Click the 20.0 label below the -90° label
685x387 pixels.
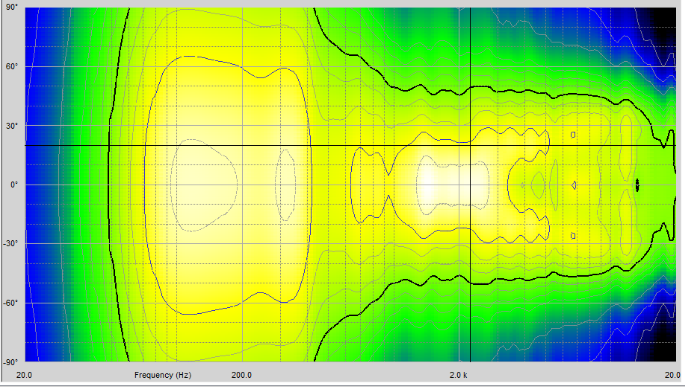tap(24, 375)
